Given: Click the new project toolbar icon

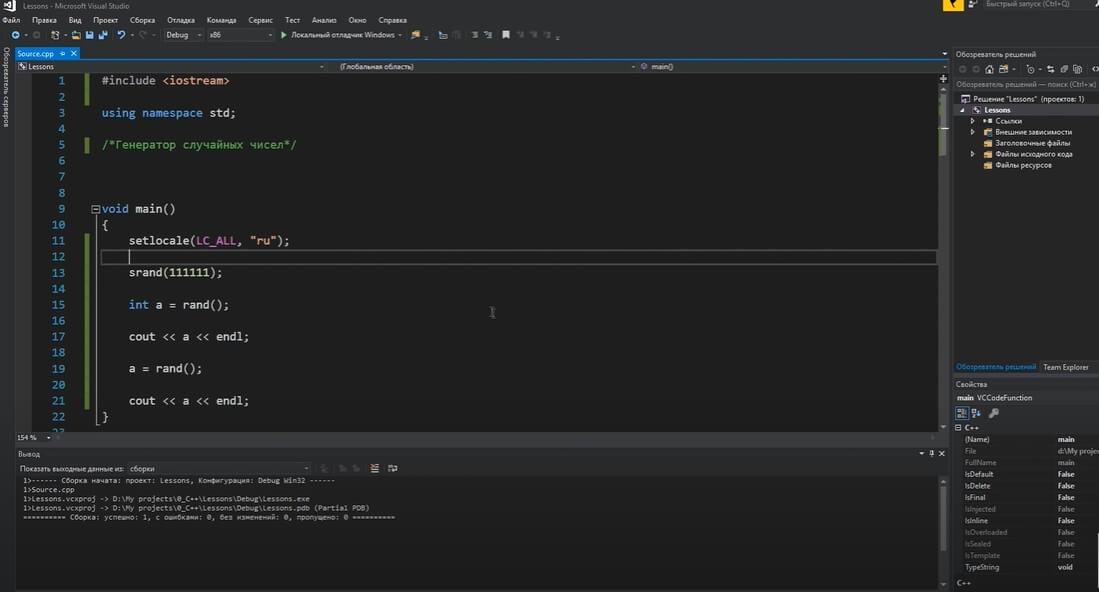Looking at the screenshot, I should point(55,35).
